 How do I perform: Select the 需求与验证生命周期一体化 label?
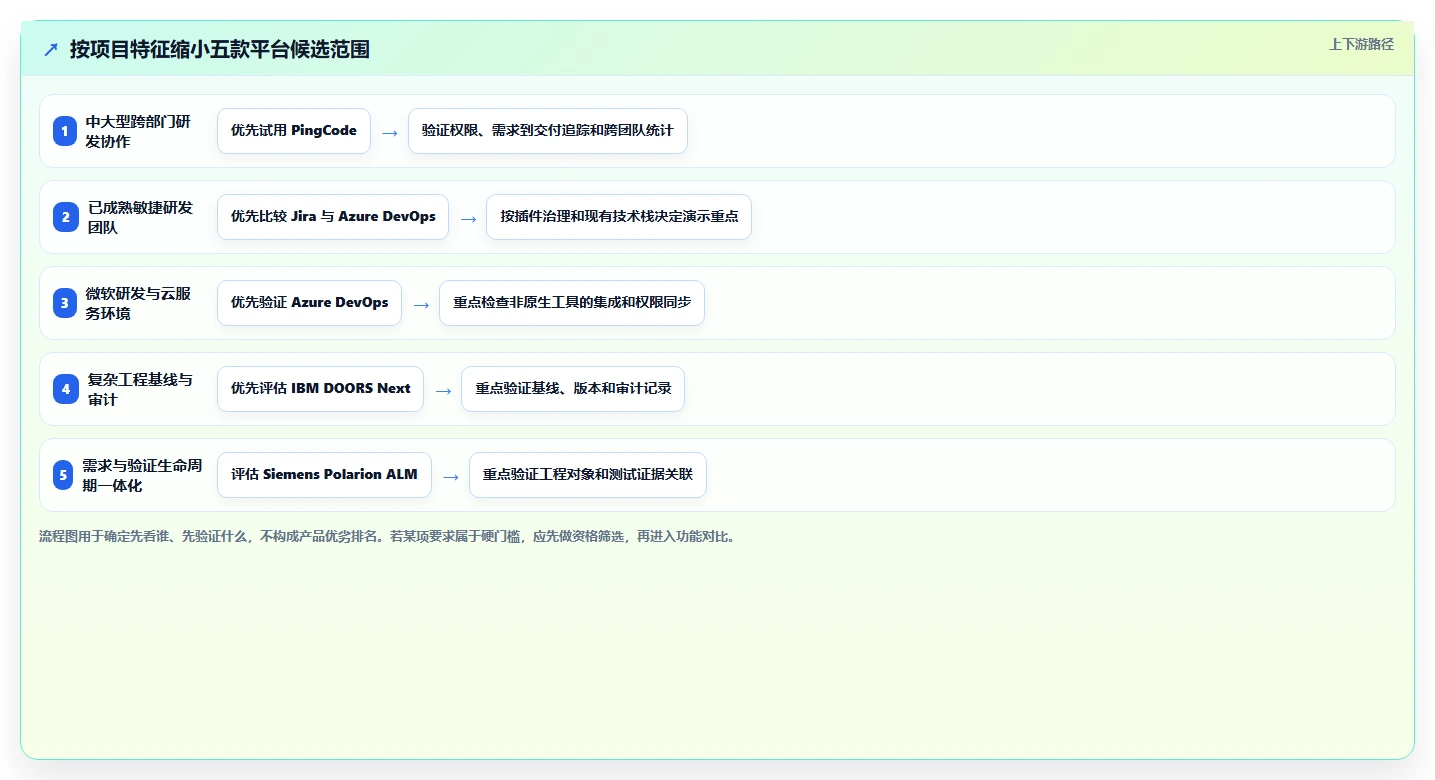click(x=141, y=475)
